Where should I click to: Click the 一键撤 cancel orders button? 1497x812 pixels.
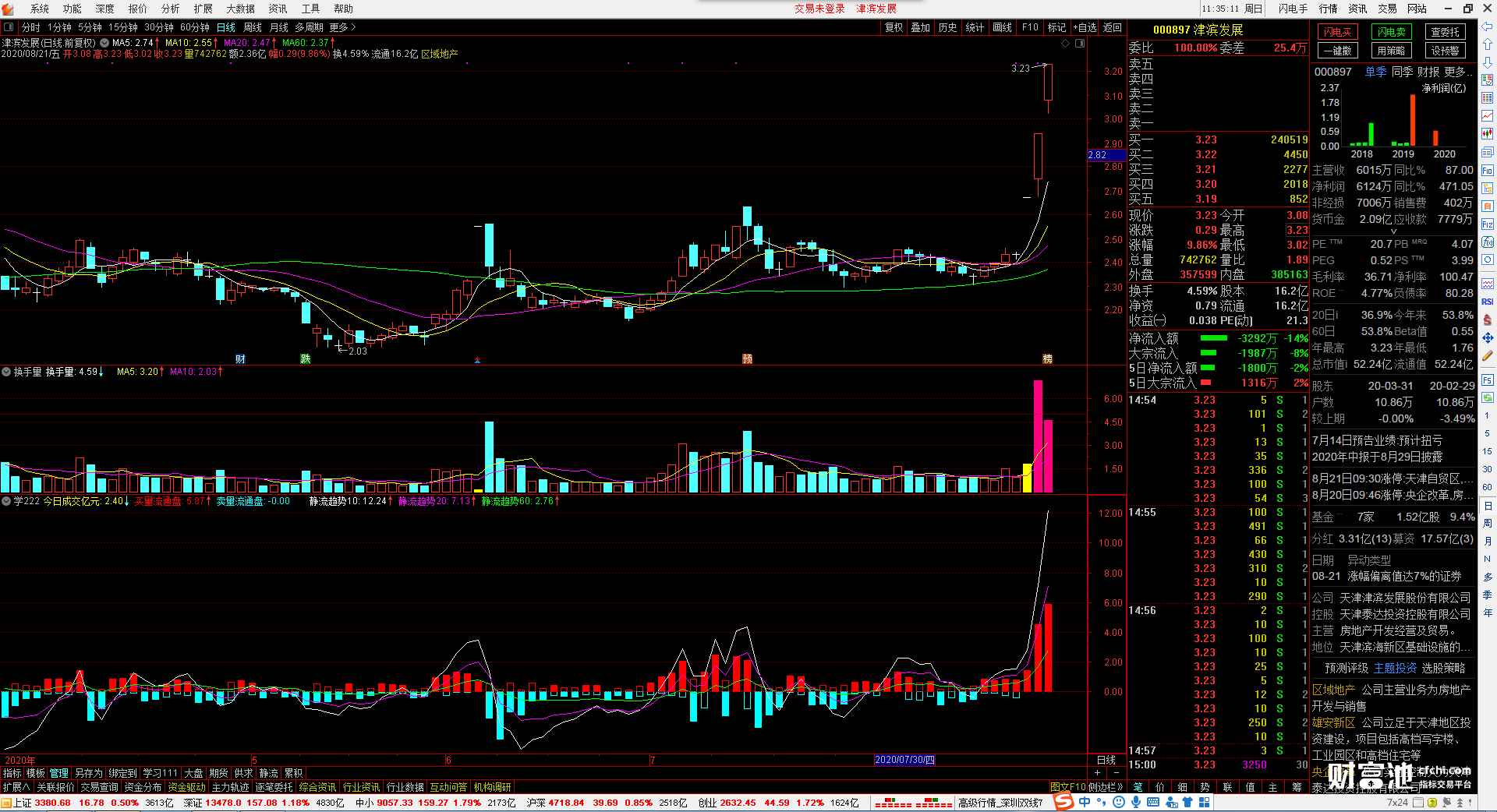click(x=1337, y=51)
